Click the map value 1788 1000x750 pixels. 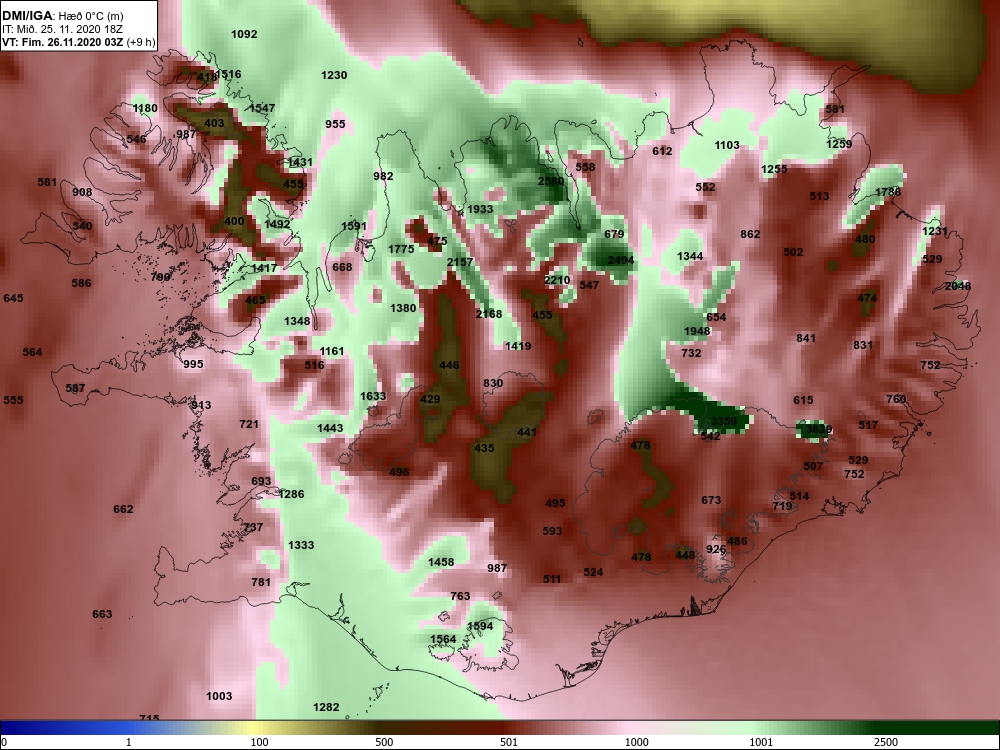888,191
